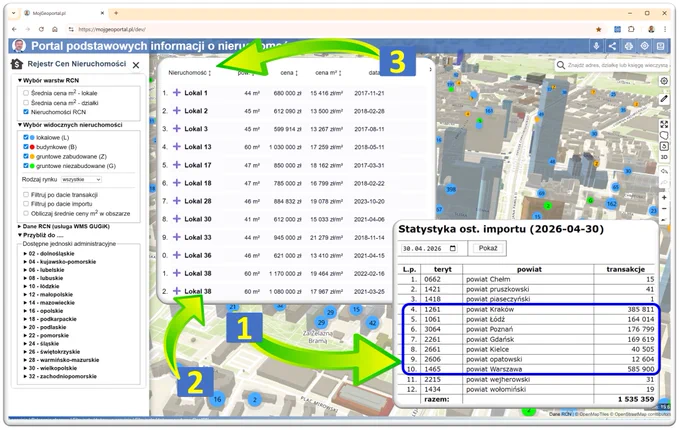Expand 30 - wielkopolskie voivodeship
The width and height of the screenshot is (680, 430).
[50, 368]
